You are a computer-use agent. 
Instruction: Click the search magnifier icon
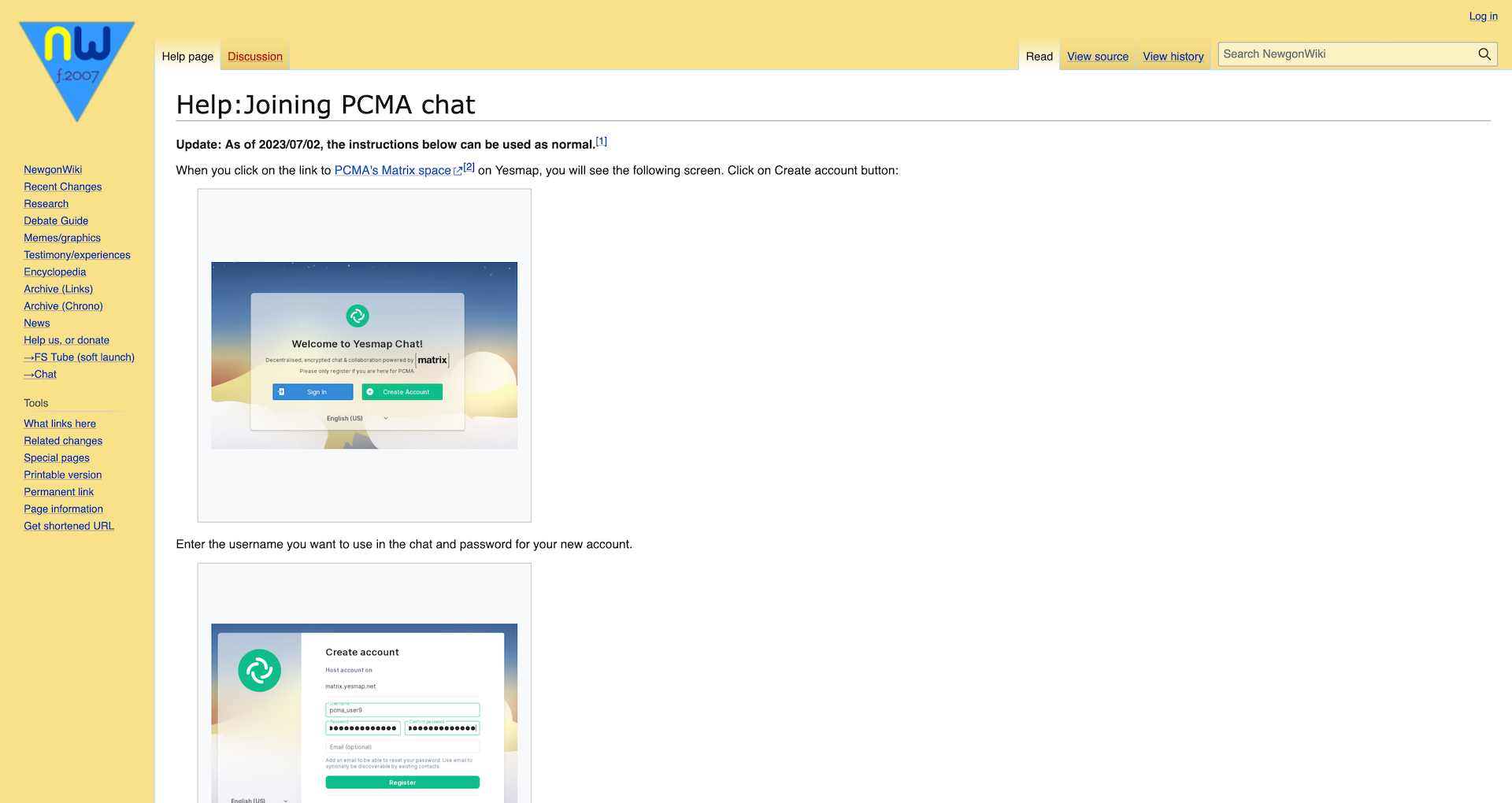[x=1484, y=54]
